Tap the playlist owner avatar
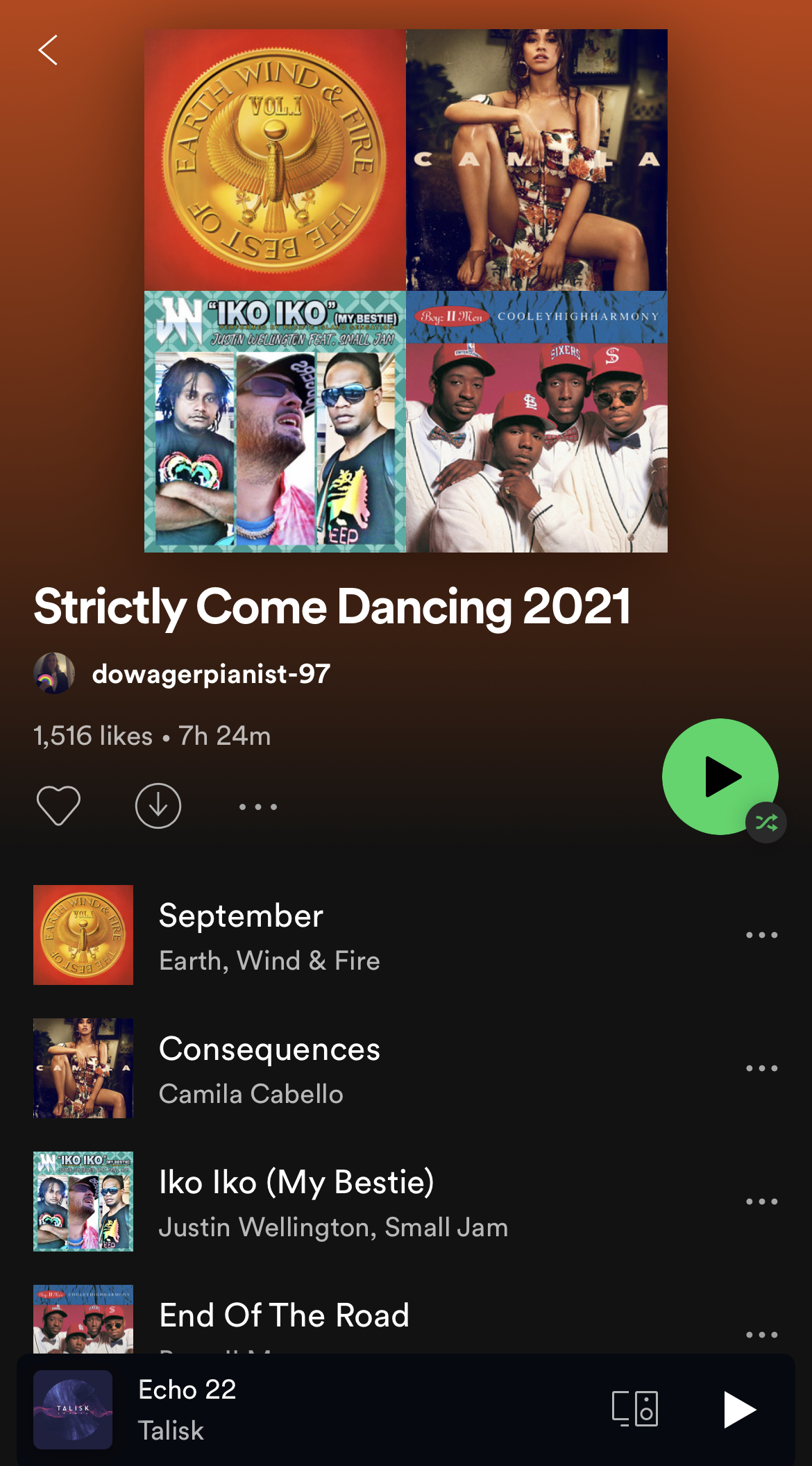The height and width of the screenshot is (1466, 812). coord(54,673)
